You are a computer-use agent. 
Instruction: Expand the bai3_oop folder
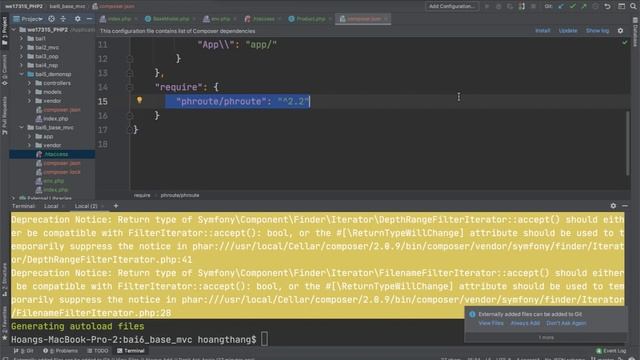tap(22, 56)
